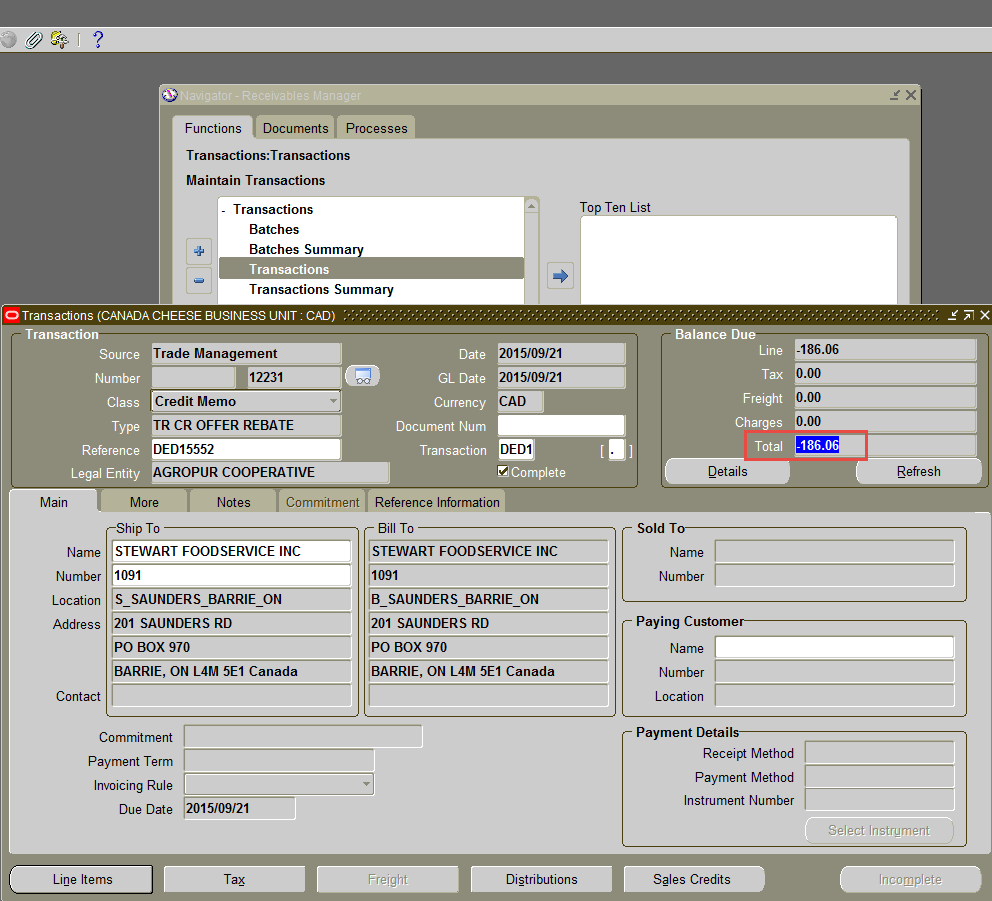Click the blue plus expand icon
Image resolution: width=992 pixels, height=901 pixels.
[200, 251]
